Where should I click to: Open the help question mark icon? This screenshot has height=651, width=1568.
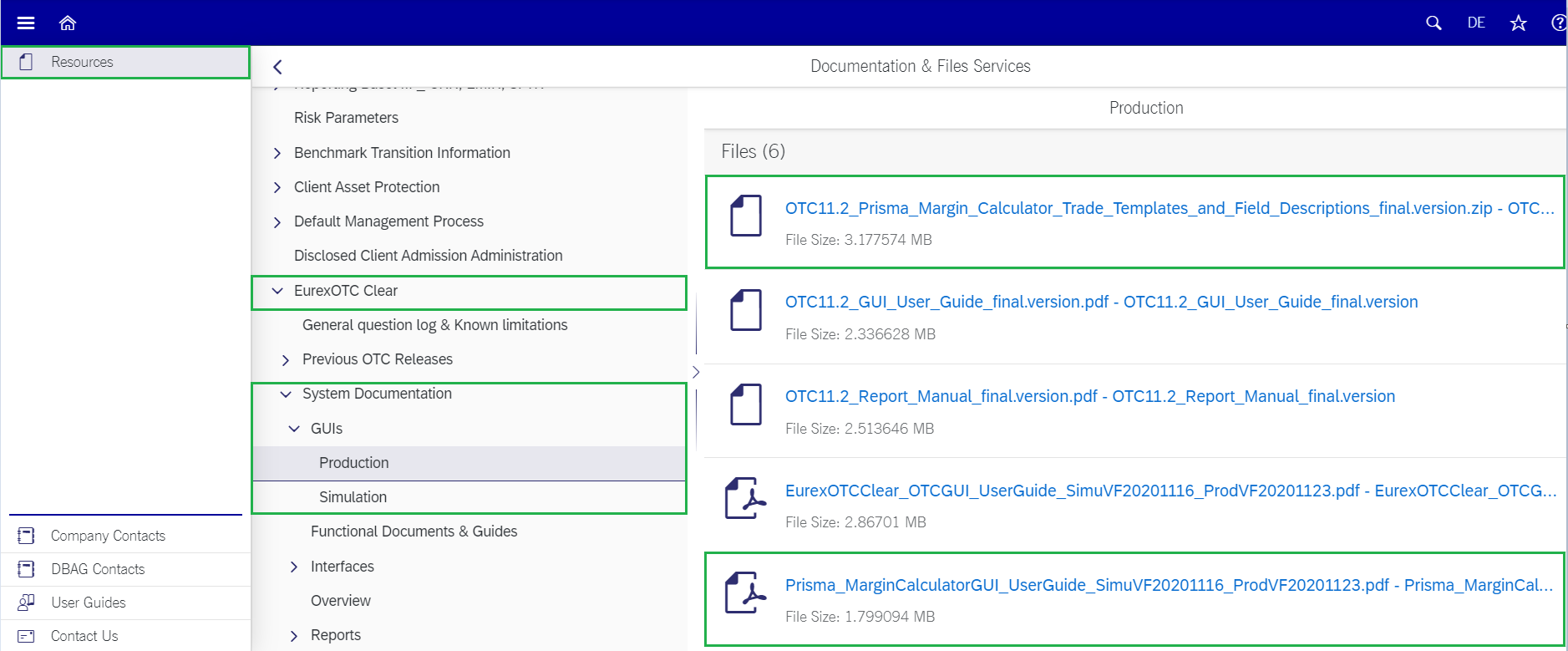coord(1558,23)
